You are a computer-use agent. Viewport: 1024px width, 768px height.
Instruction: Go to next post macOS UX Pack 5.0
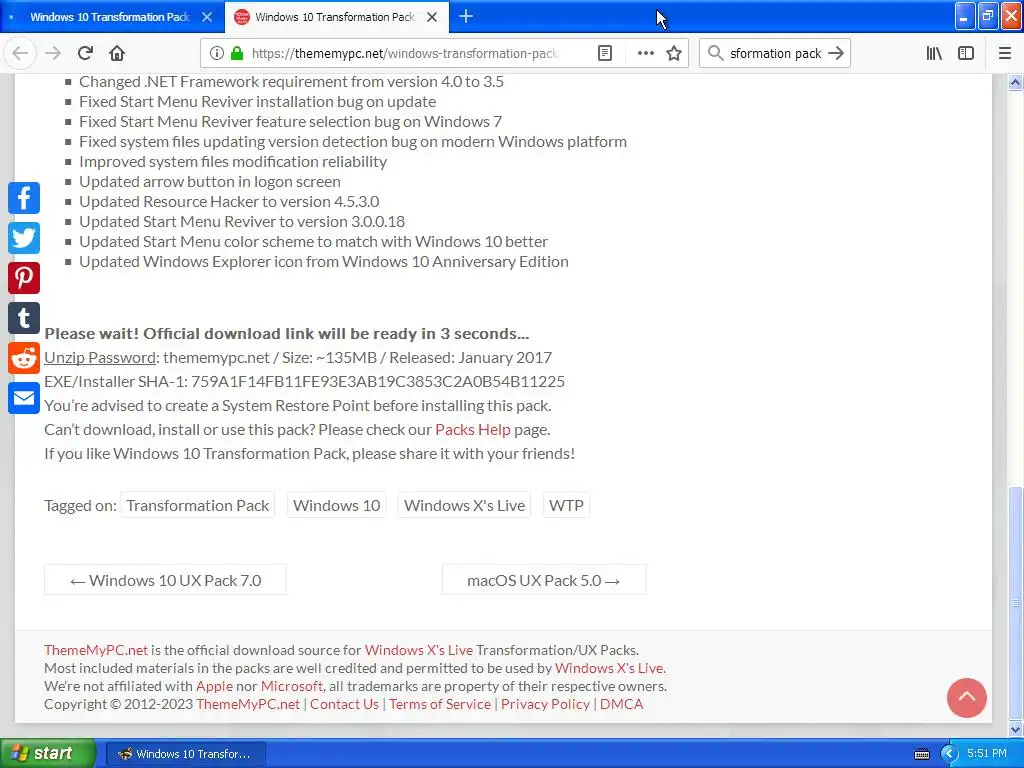pyautogui.click(x=544, y=580)
